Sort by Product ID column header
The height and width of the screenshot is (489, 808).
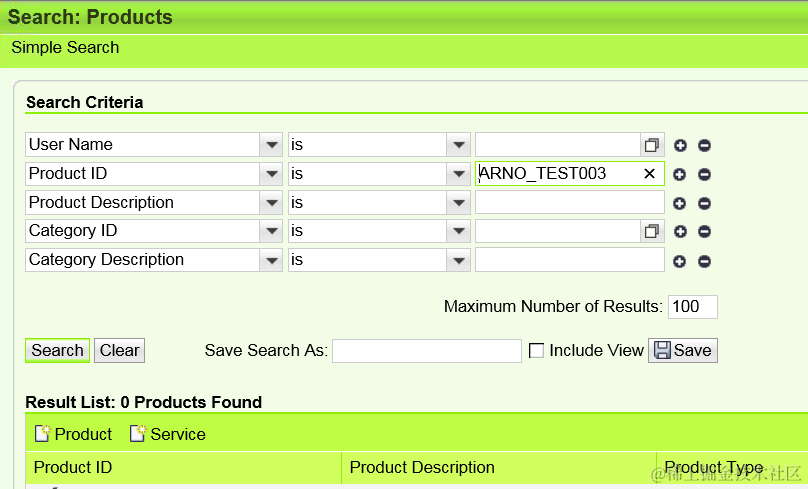(183, 467)
